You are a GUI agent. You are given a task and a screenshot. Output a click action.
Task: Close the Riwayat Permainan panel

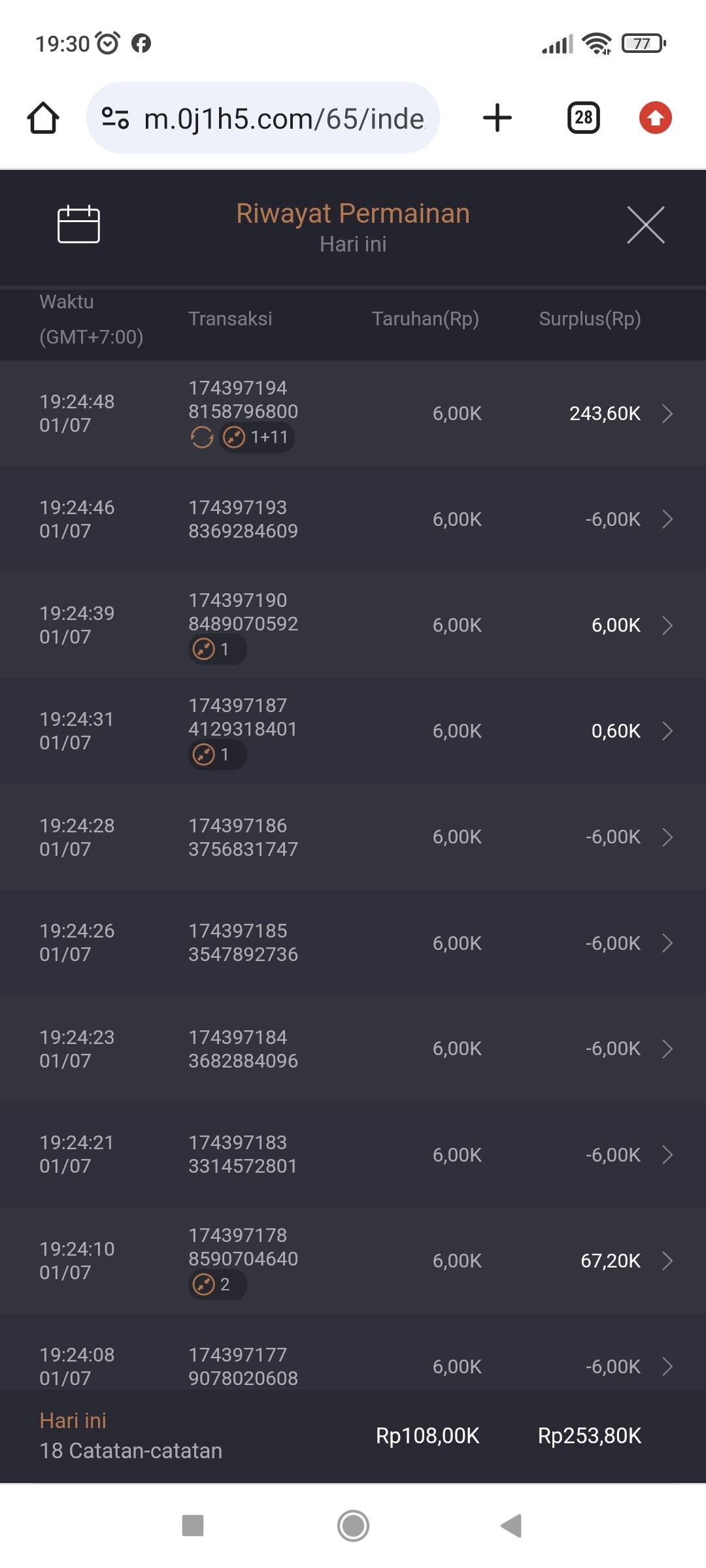(645, 225)
